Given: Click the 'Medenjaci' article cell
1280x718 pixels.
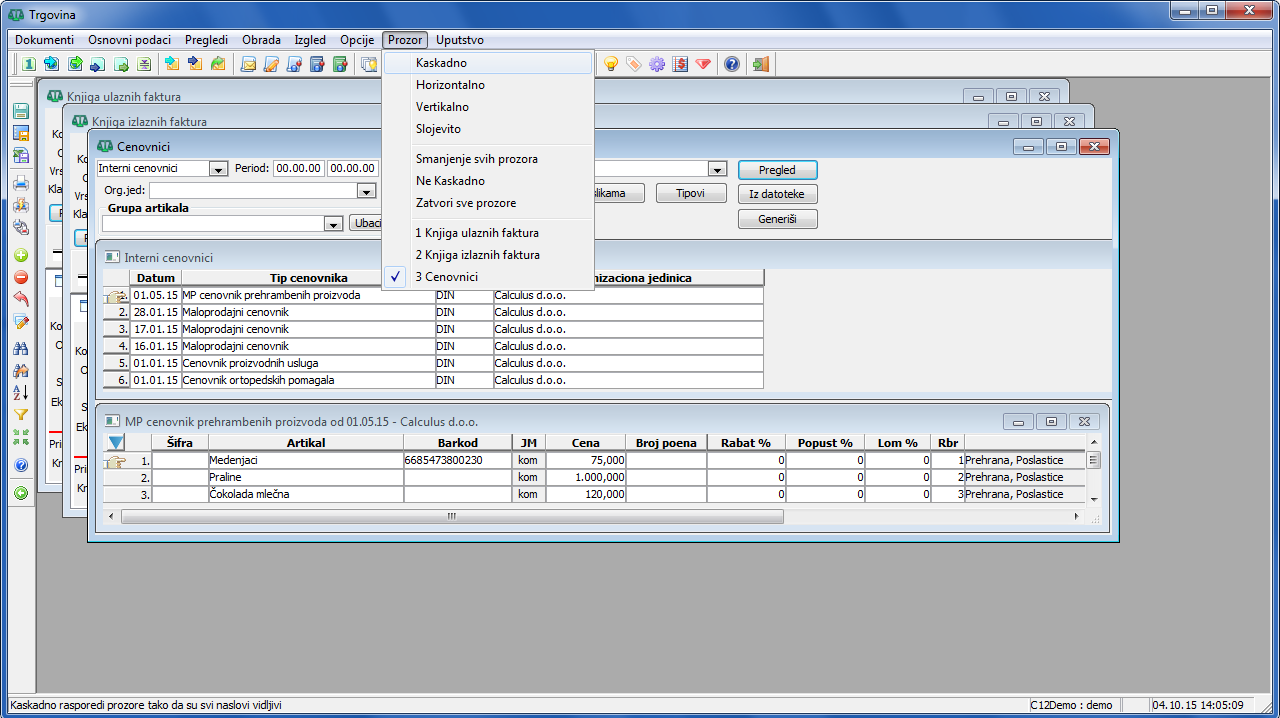Looking at the screenshot, I should coord(306,460).
